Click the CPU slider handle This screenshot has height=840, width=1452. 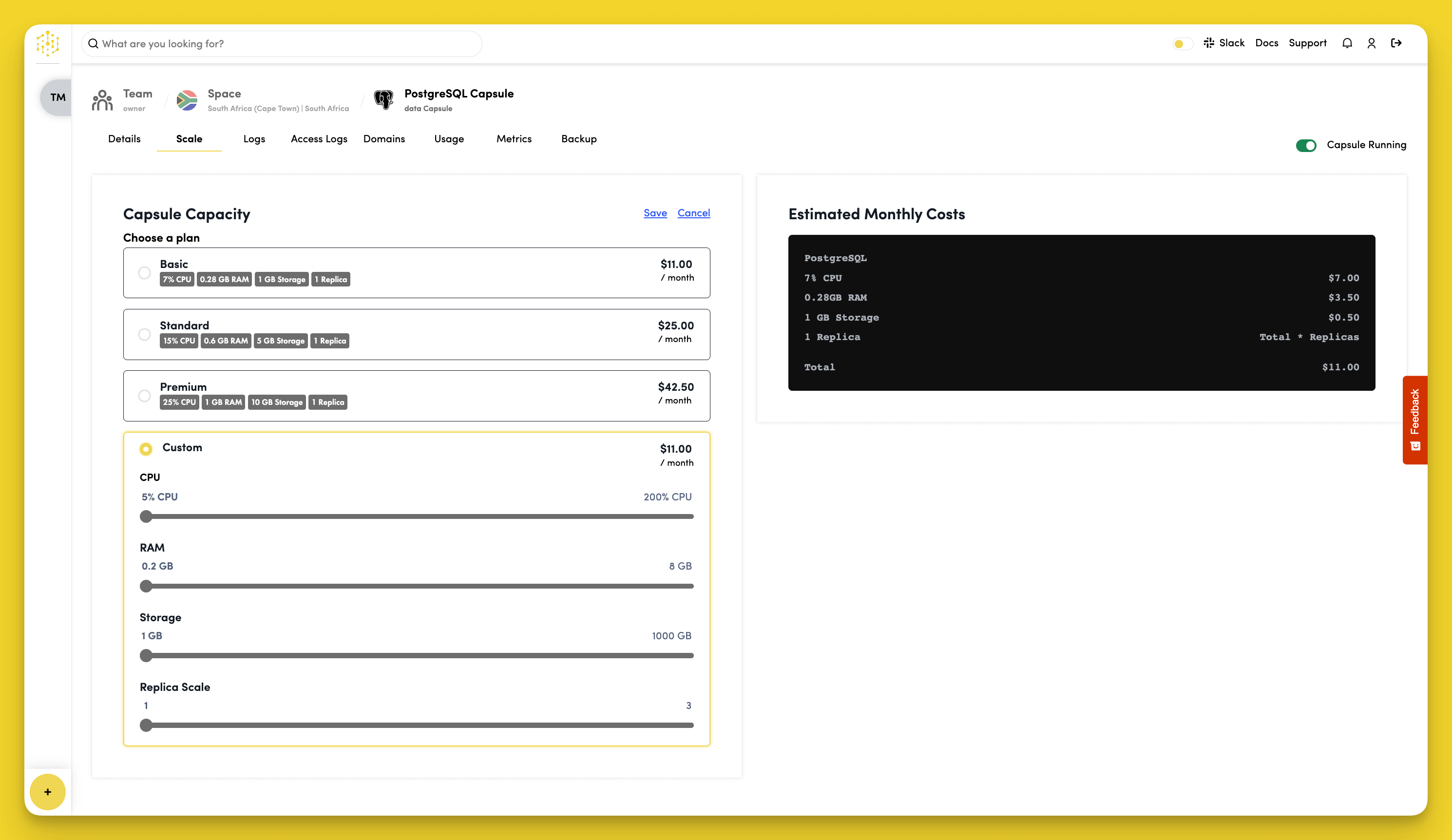(146, 517)
